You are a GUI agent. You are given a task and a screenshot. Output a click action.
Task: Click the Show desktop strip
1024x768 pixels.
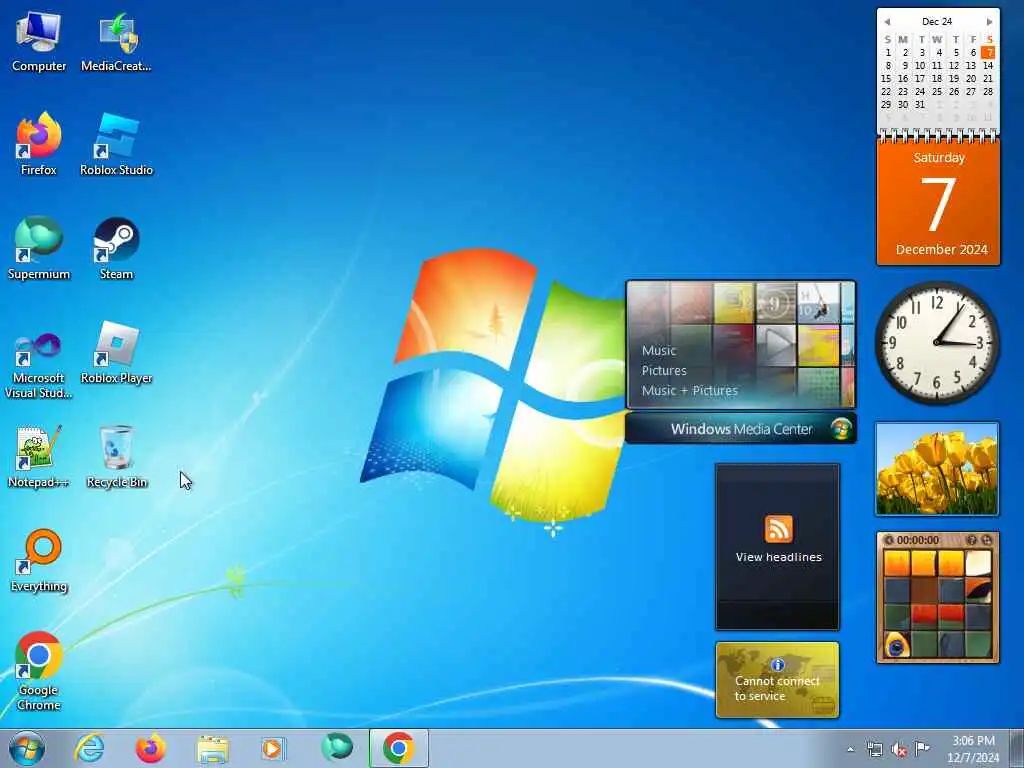[1016, 748]
